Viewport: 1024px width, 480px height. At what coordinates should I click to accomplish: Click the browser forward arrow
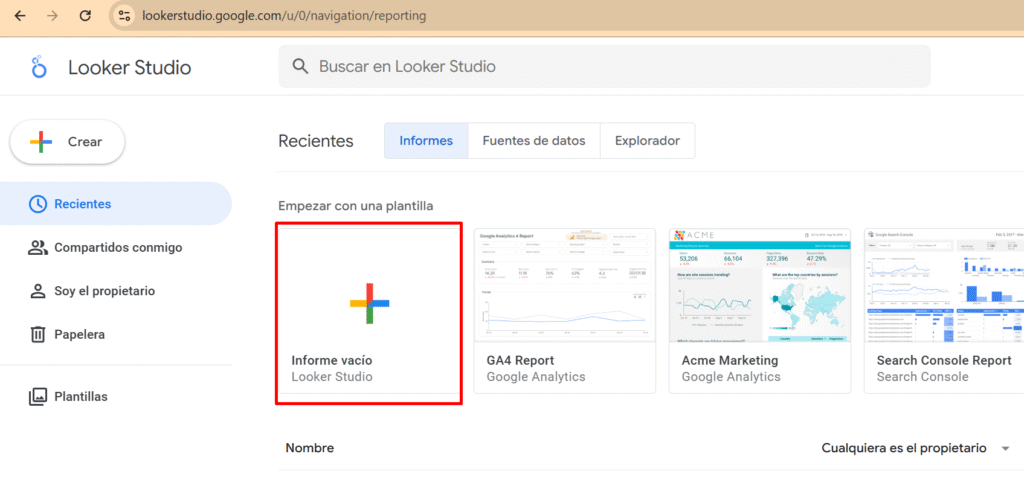coord(52,16)
